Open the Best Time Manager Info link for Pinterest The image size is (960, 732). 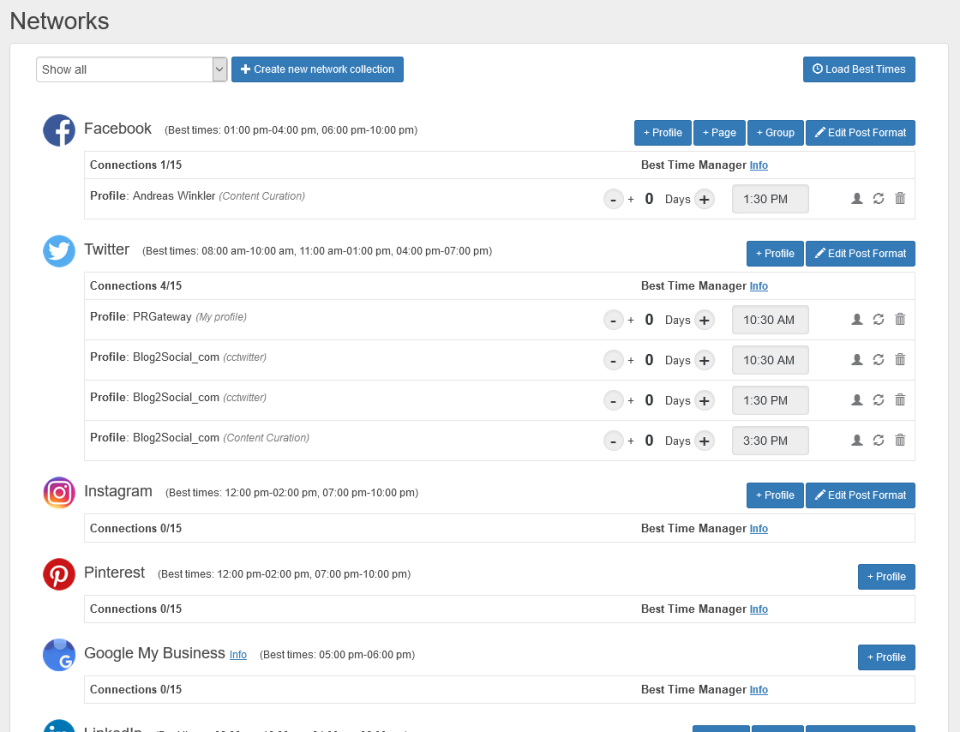point(758,609)
